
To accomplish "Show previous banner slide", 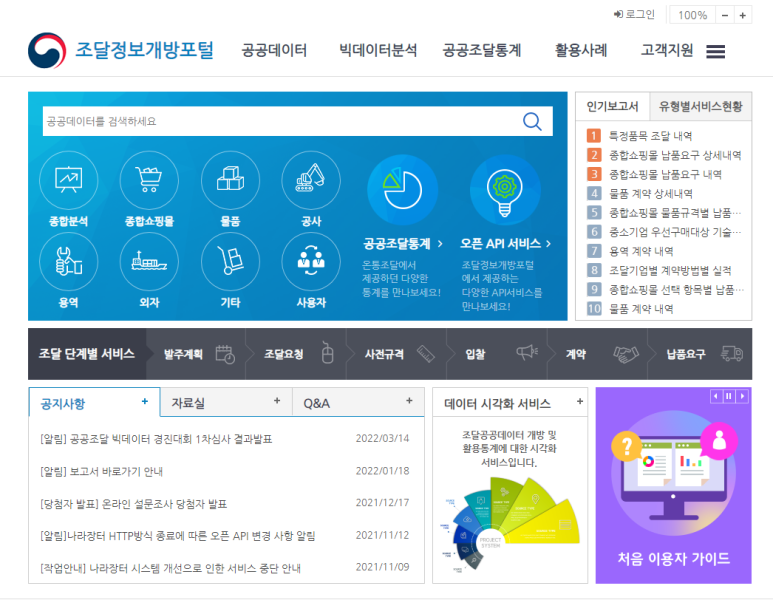I will point(716,396).
